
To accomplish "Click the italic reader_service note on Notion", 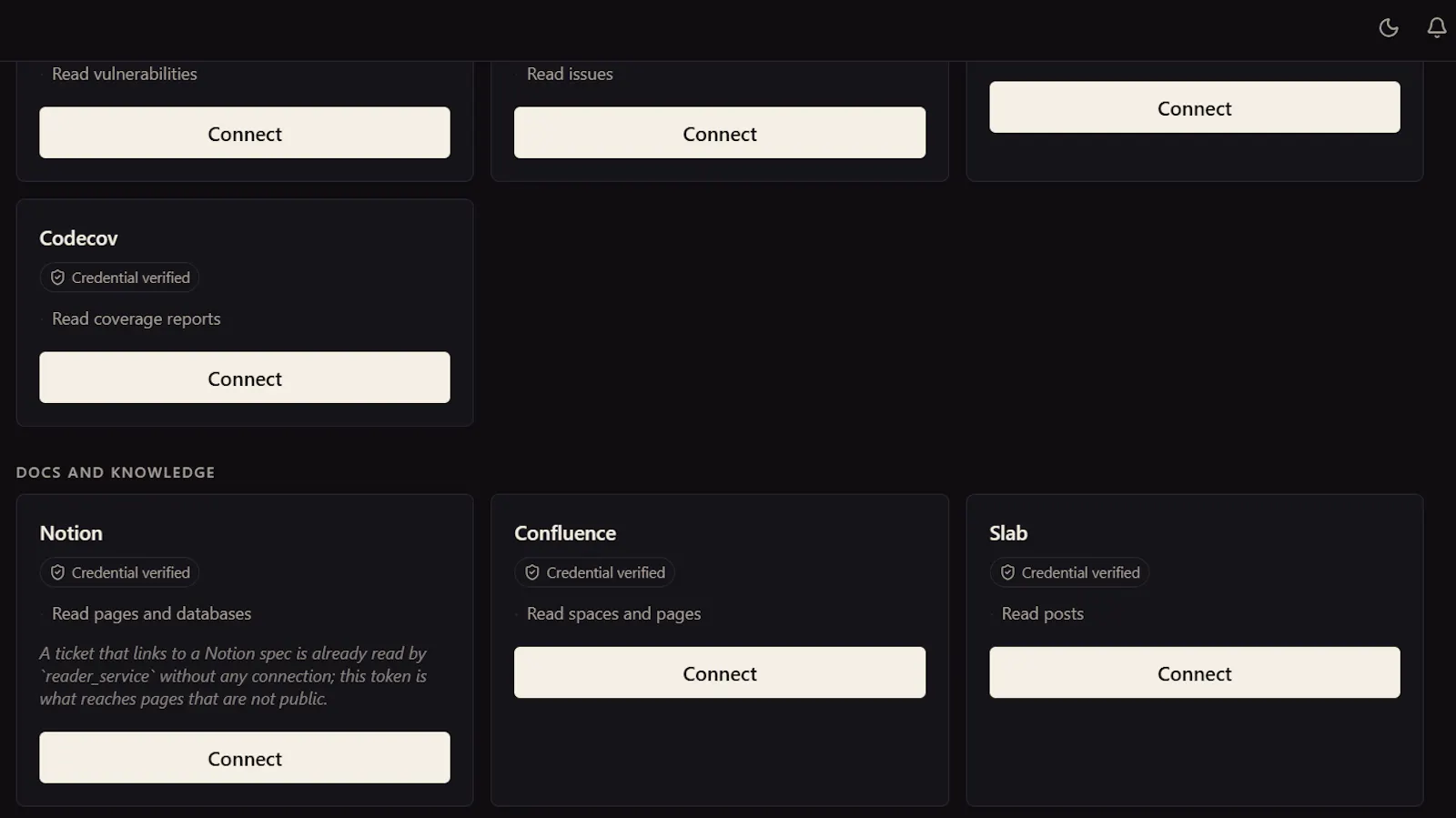I will coord(233,676).
